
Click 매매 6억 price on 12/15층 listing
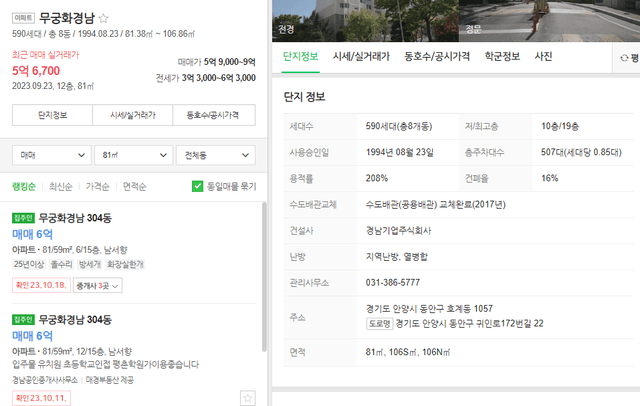click(32, 336)
